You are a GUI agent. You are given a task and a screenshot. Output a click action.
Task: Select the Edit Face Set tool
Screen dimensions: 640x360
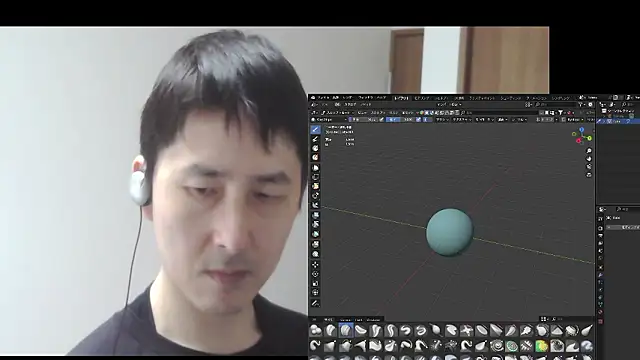coord(315,244)
